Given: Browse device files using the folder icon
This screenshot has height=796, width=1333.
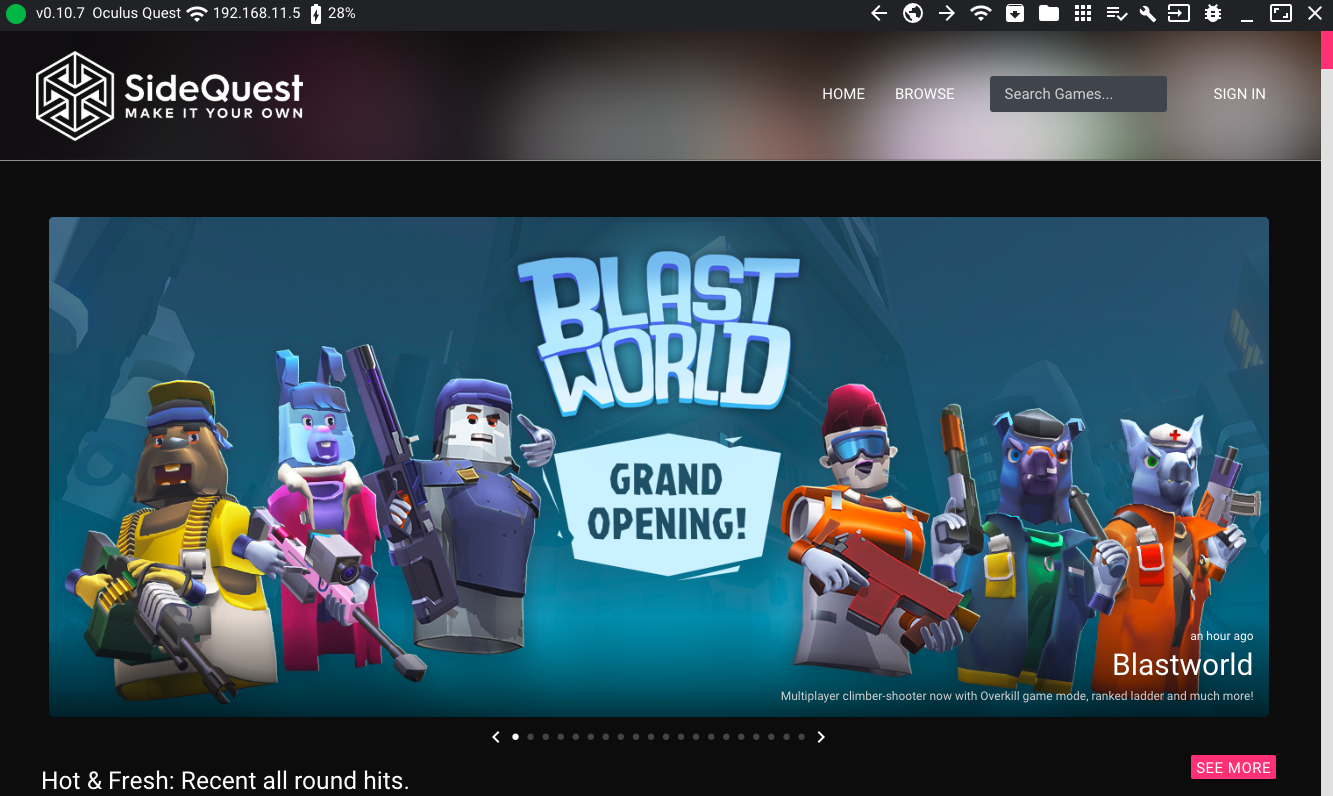Looking at the screenshot, I should 1048,13.
